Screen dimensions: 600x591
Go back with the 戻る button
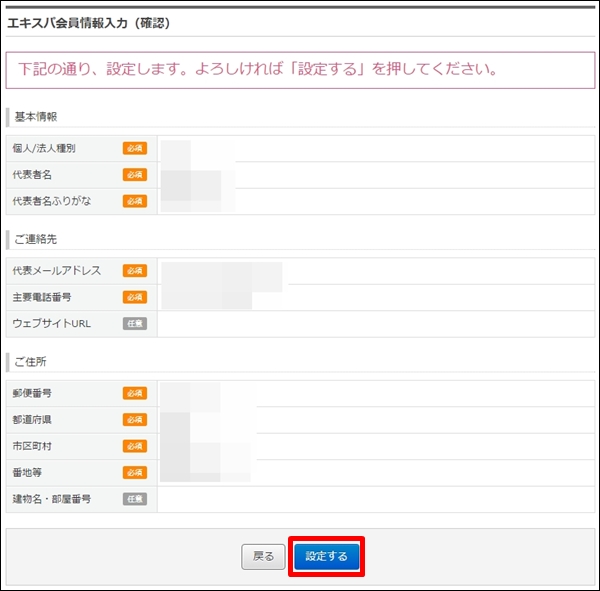(263, 557)
